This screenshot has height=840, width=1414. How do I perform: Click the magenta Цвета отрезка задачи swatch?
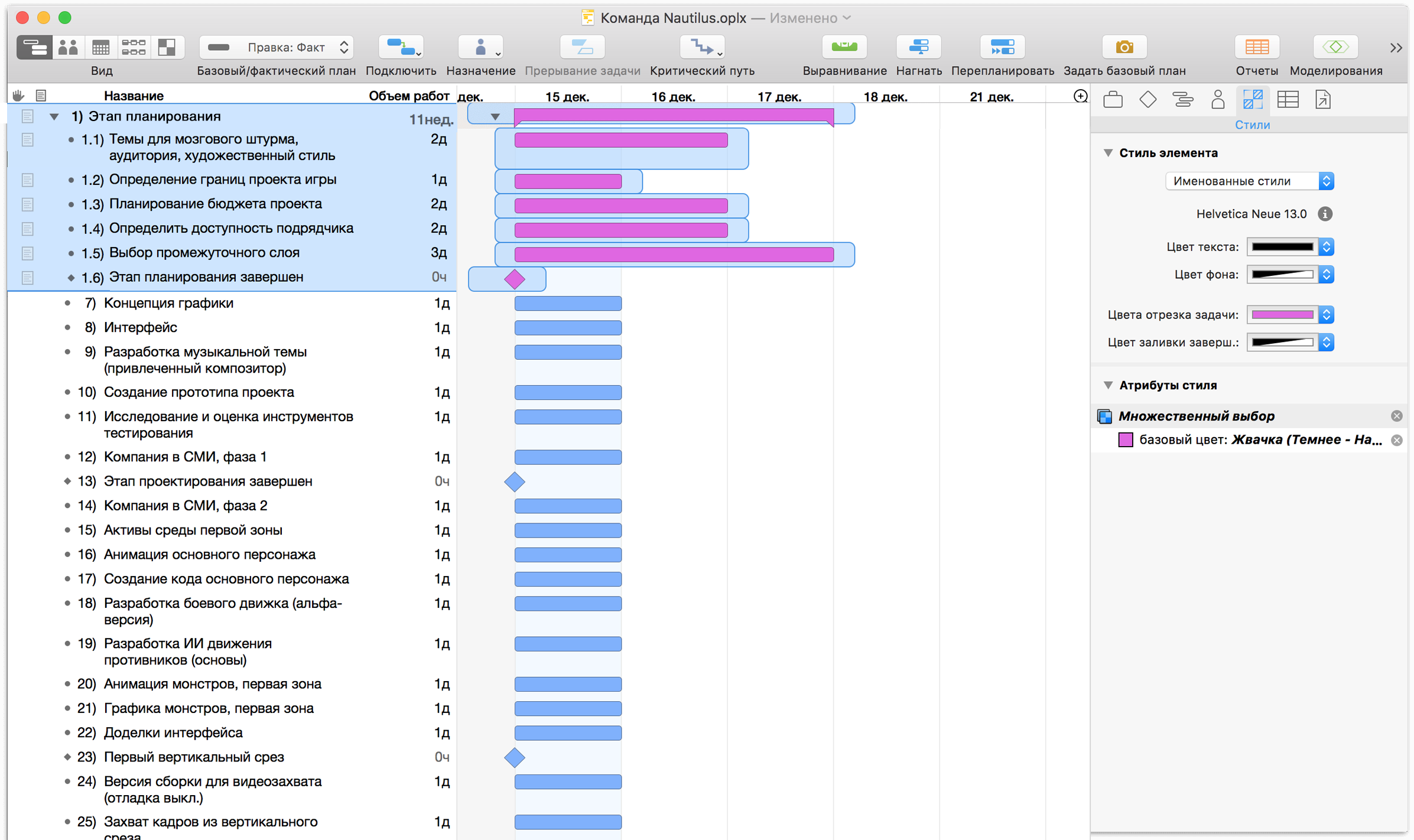tap(1282, 315)
